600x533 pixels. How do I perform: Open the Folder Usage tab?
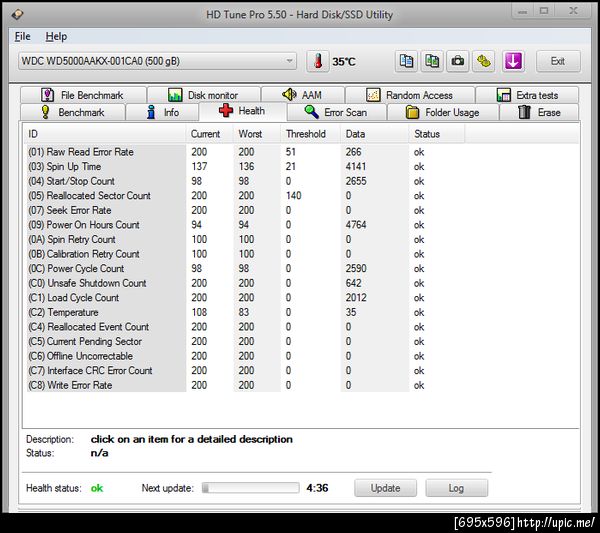coord(443,112)
